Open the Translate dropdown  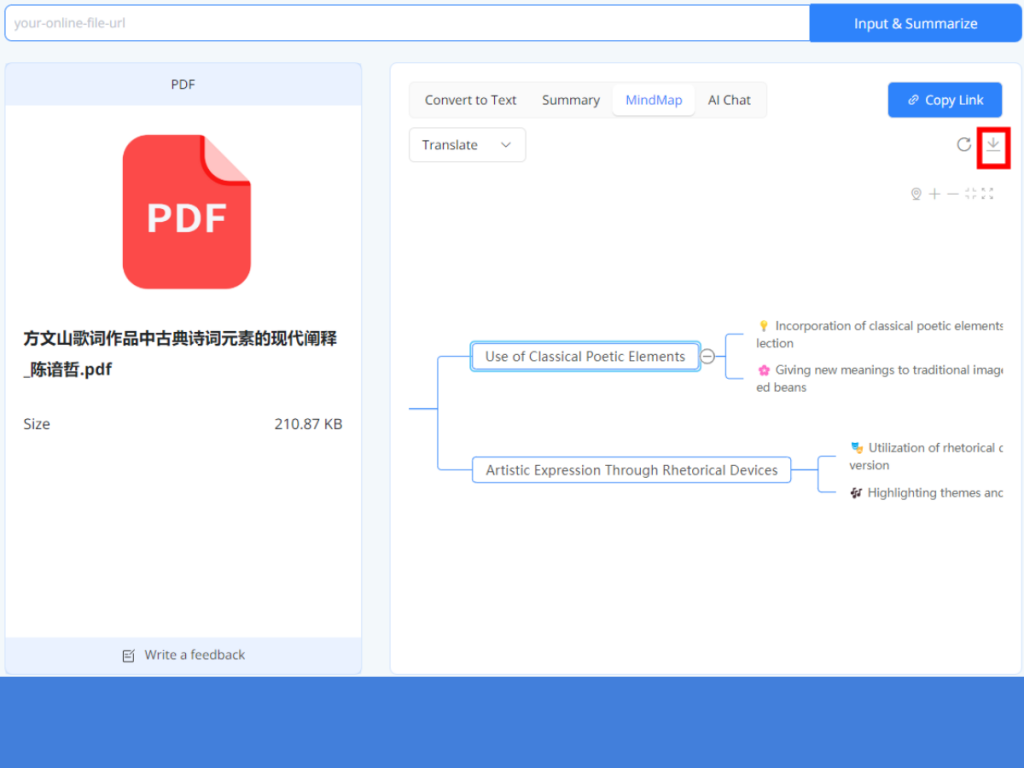pos(466,144)
